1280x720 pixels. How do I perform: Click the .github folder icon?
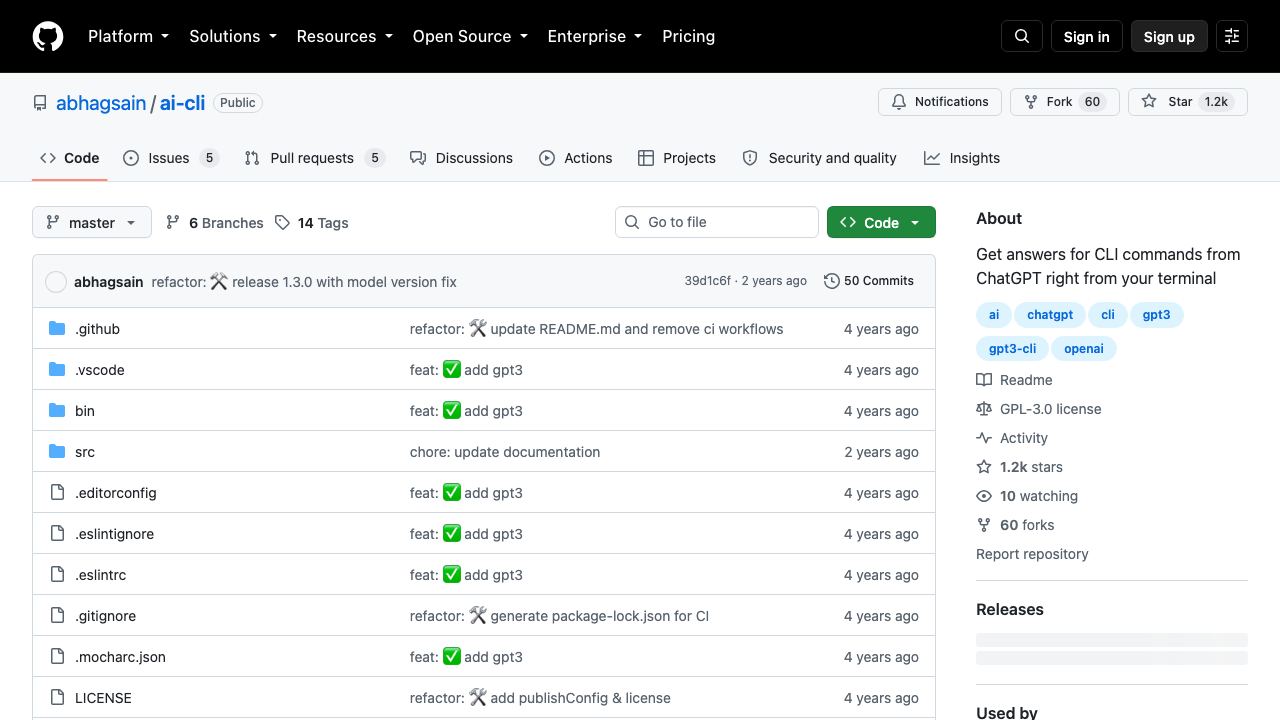(x=57, y=329)
